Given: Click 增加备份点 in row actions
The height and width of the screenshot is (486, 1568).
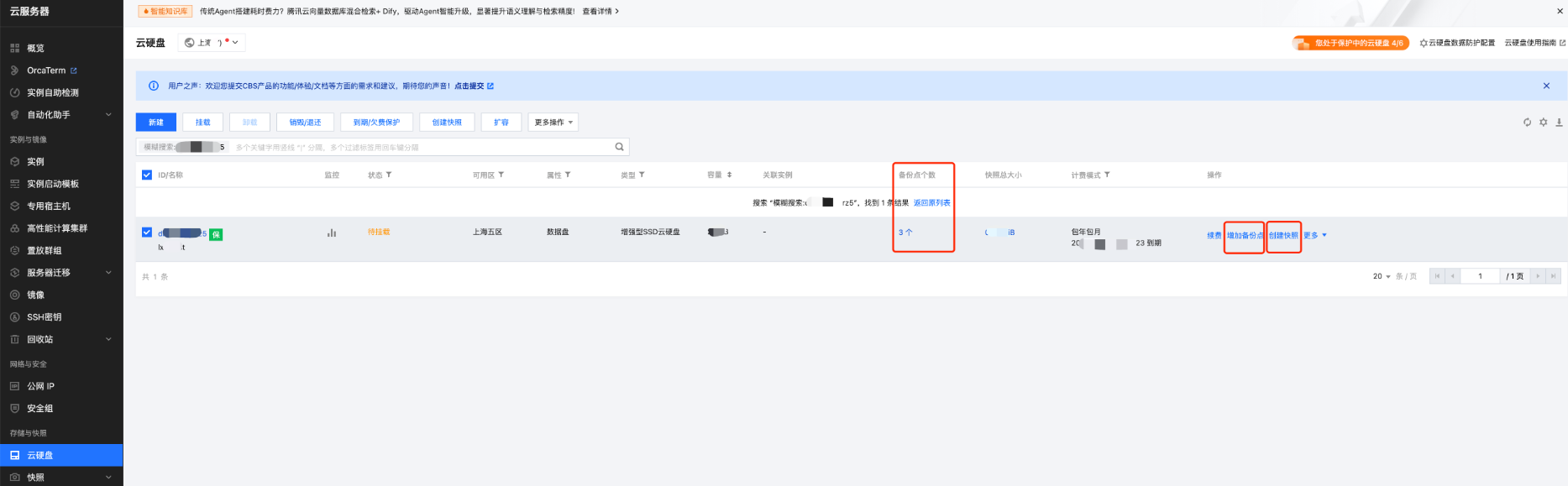Looking at the screenshot, I should (1245, 236).
